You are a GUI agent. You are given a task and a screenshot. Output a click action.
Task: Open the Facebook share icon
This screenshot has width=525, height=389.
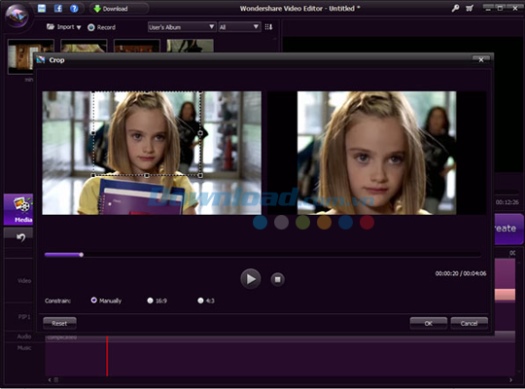(58, 8)
